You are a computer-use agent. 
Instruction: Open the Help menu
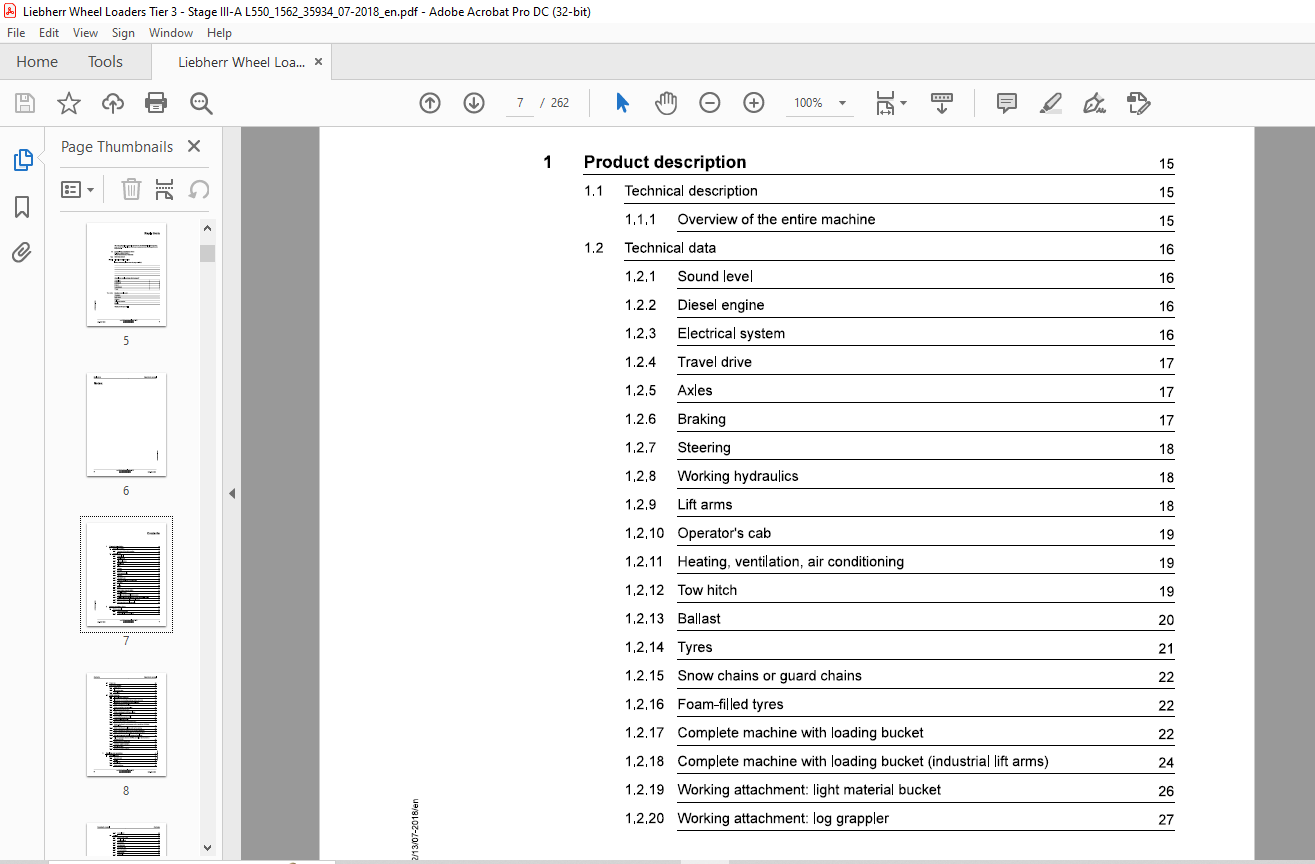(x=219, y=33)
